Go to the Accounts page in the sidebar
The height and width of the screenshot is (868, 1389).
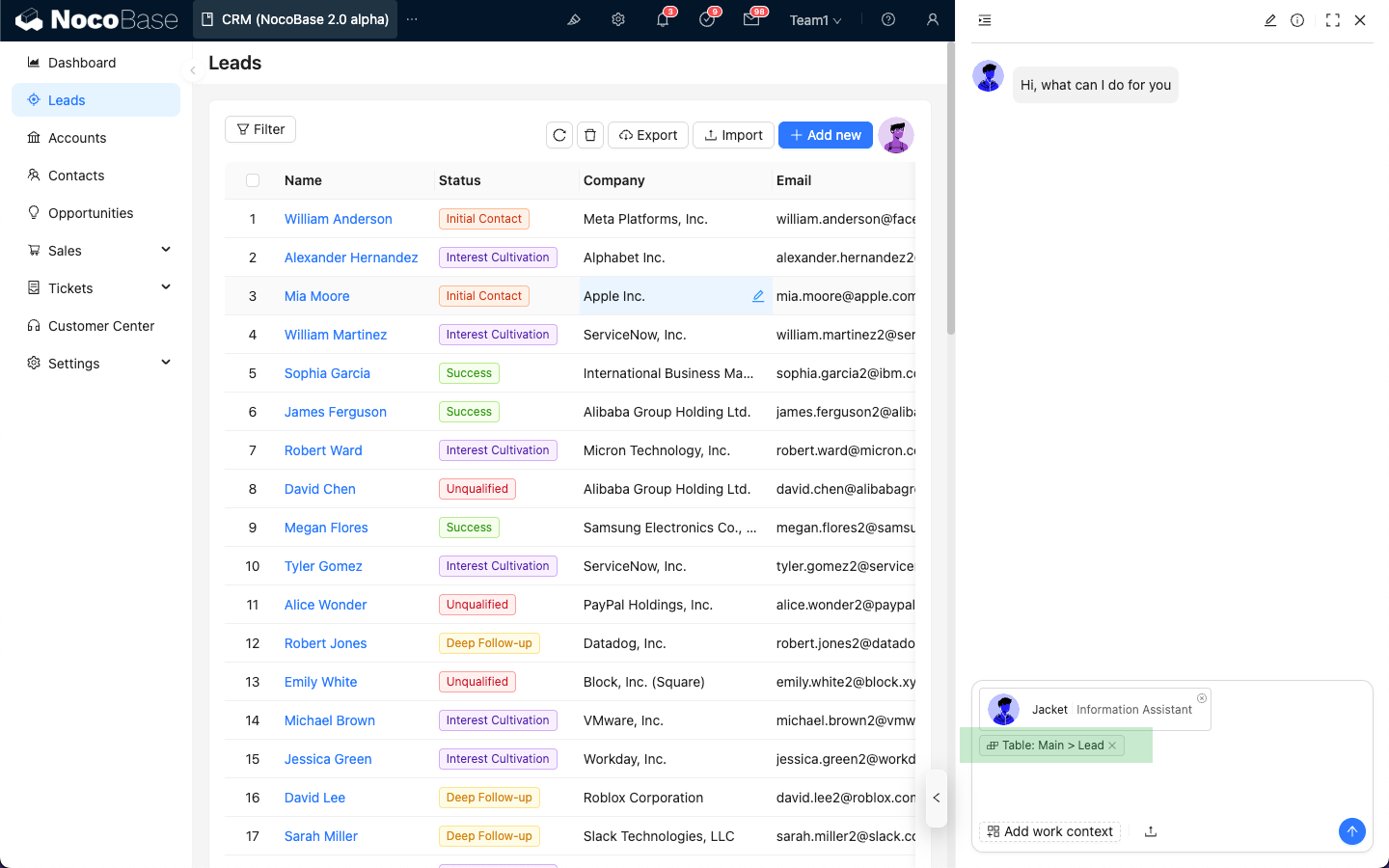[77, 138]
